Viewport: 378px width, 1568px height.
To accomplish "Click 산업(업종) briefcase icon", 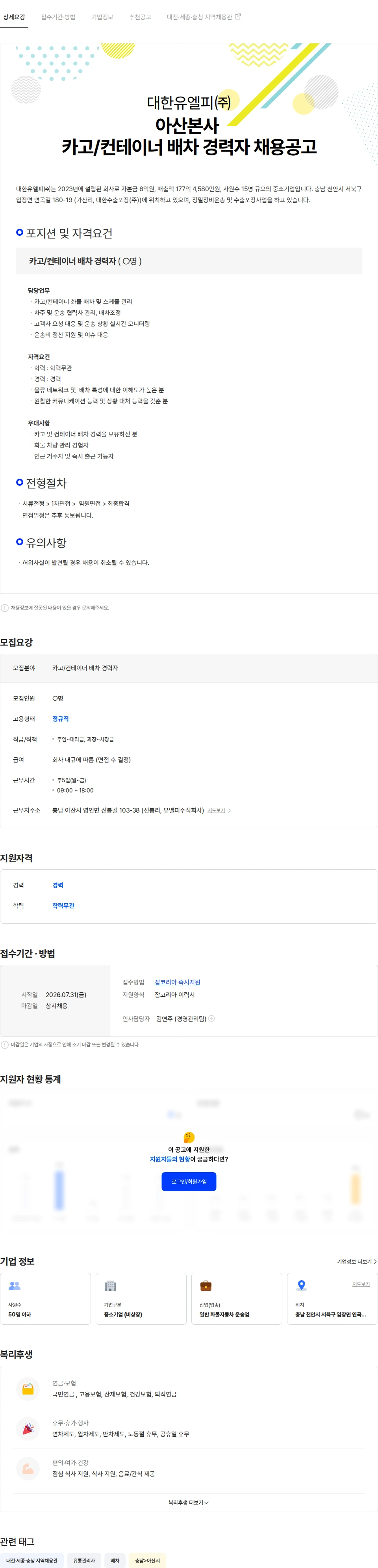I will point(206,1286).
